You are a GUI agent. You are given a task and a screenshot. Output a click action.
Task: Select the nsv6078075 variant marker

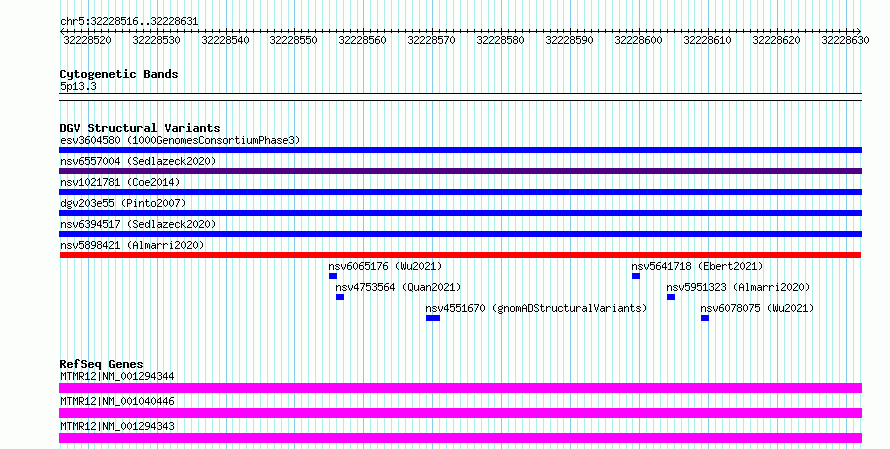[x=705, y=318]
